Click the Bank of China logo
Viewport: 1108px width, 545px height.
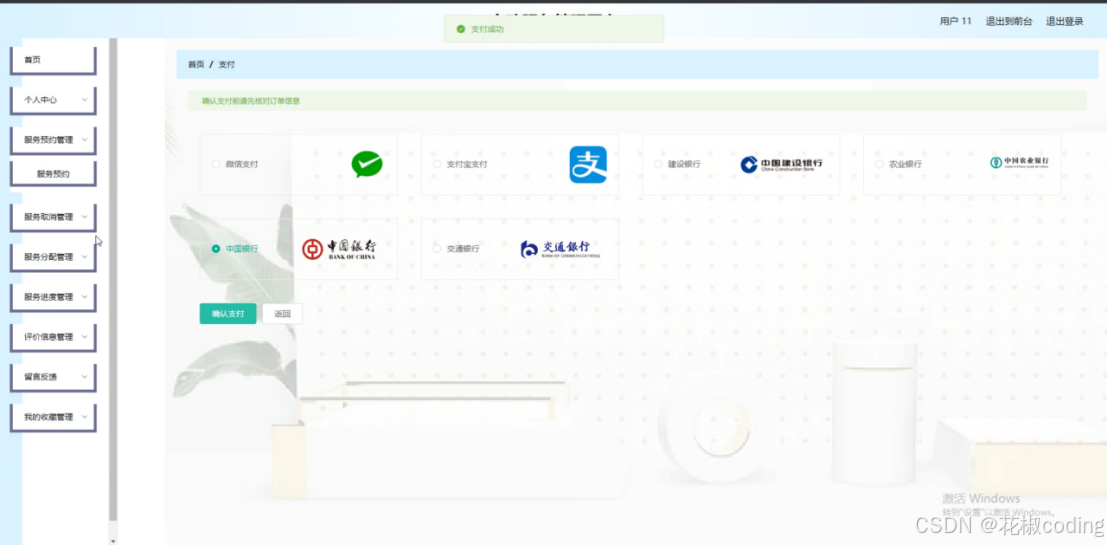pyautogui.click(x=338, y=249)
